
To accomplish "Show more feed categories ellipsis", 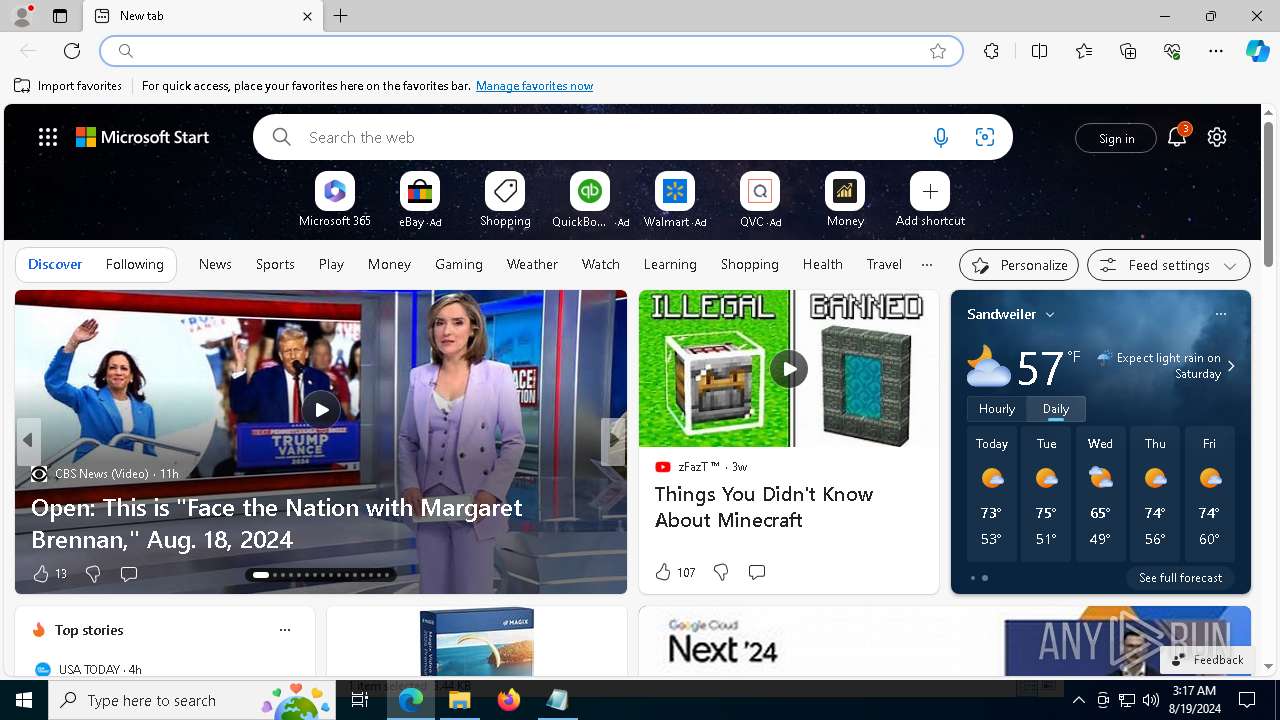I will pos(927,265).
